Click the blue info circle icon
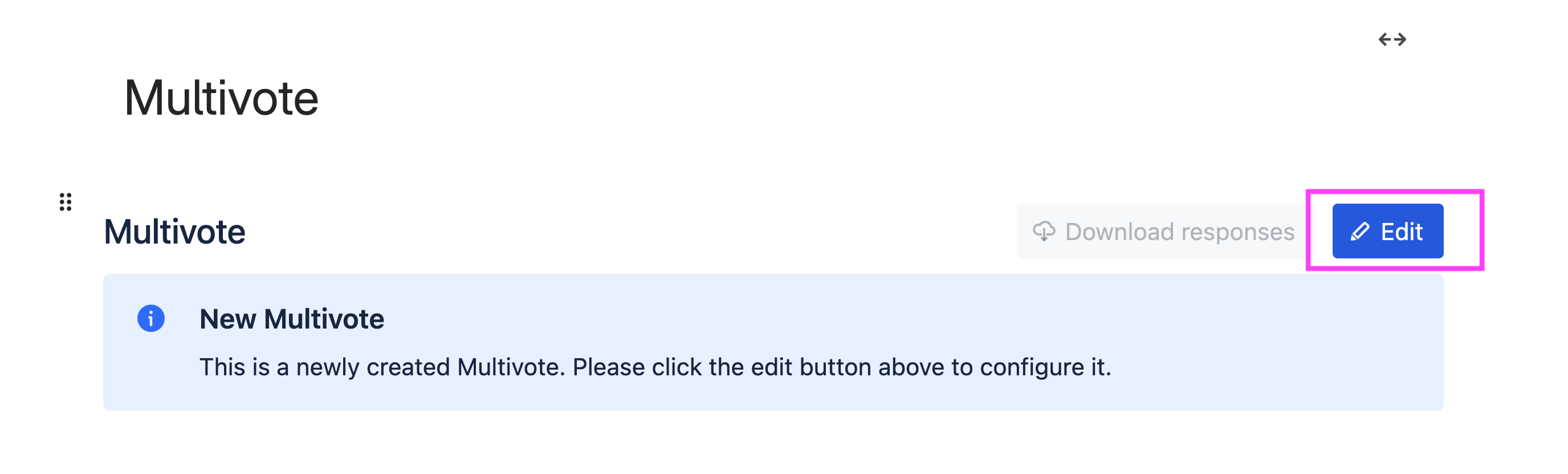 coord(151,319)
